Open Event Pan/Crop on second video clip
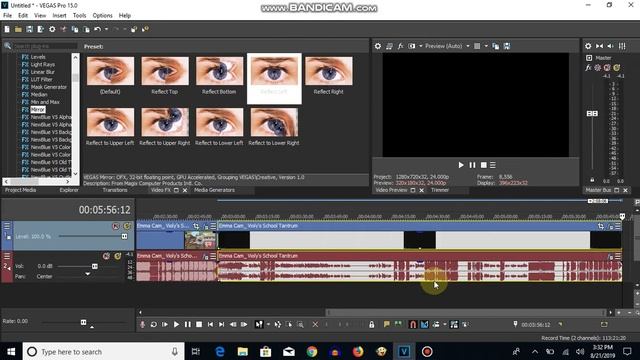Screen dimensions: 640x360 coord(601,226)
